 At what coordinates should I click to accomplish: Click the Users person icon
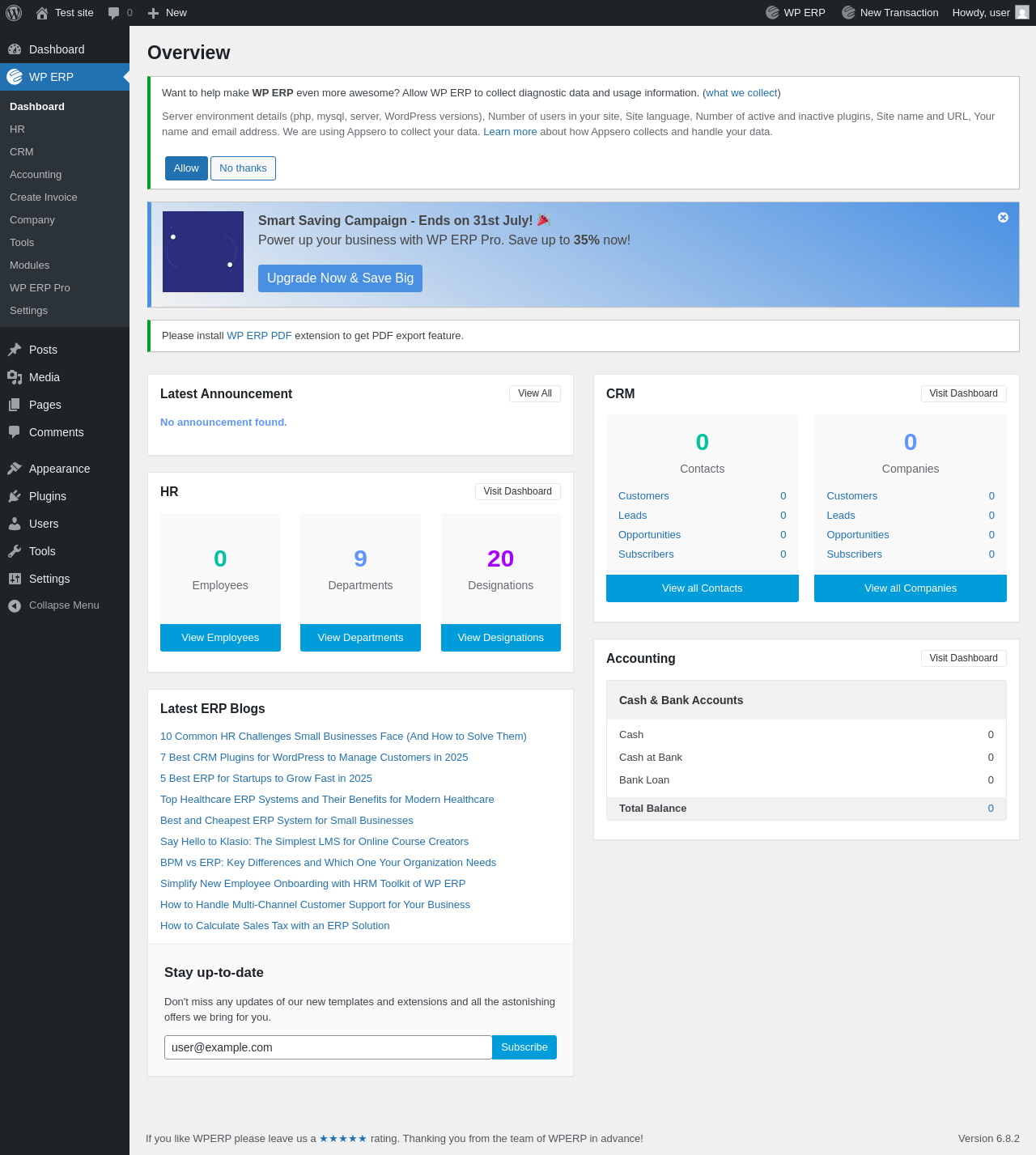point(15,524)
